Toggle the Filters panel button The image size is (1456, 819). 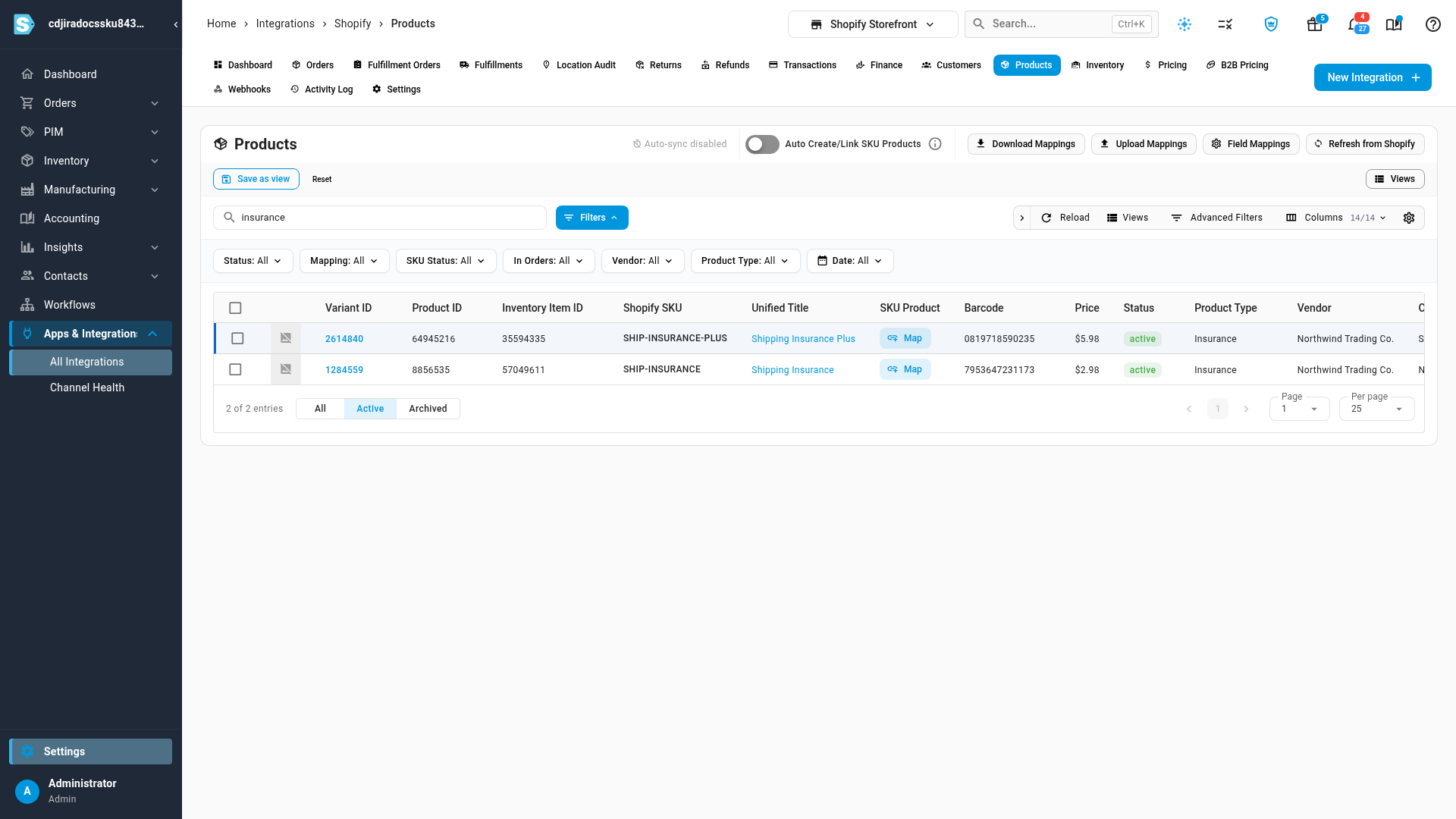[592, 218]
